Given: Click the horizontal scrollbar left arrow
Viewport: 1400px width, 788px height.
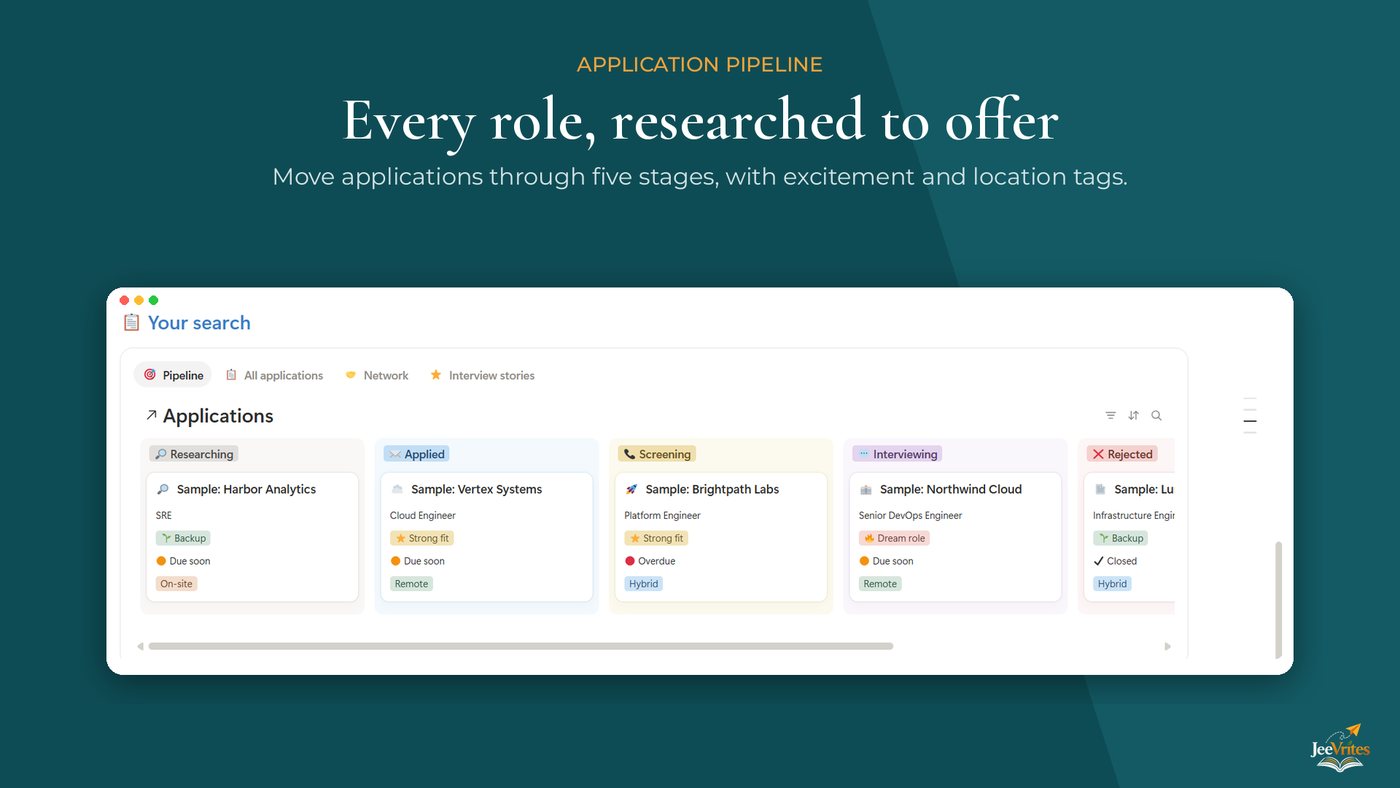Looking at the screenshot, I should (140, 646).
